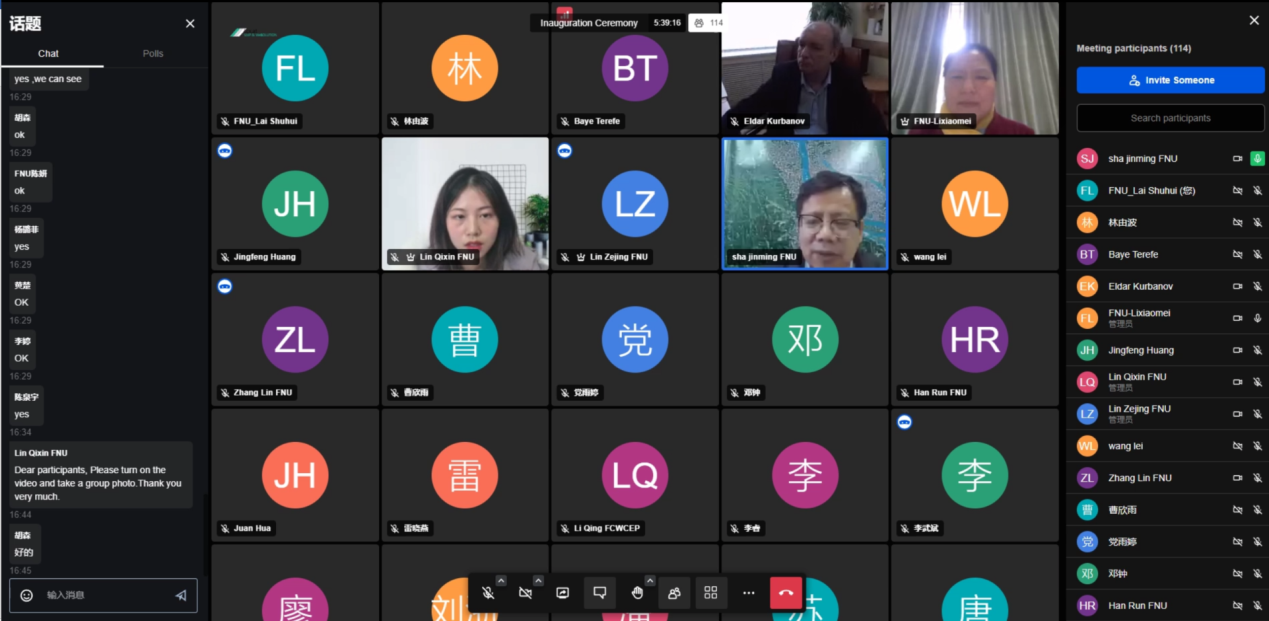This screenshot has width=1269, height=621.
Task: Toggle camera for Eldar Kurbanov
Action: pyautogui.click(x=1237, y=286)
